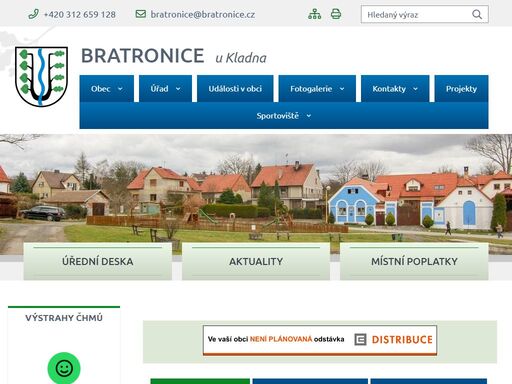Click the ČEZ Distribuce logo banner
512x384 pixels.
[x=320, y=340]
